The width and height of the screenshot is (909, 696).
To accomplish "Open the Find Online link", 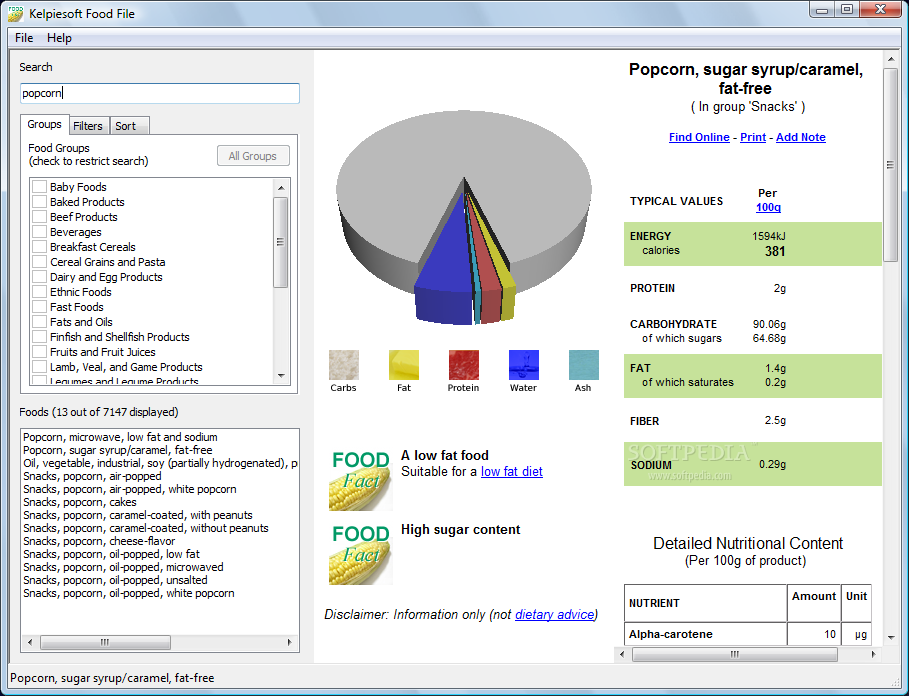I will pos(699,137).
